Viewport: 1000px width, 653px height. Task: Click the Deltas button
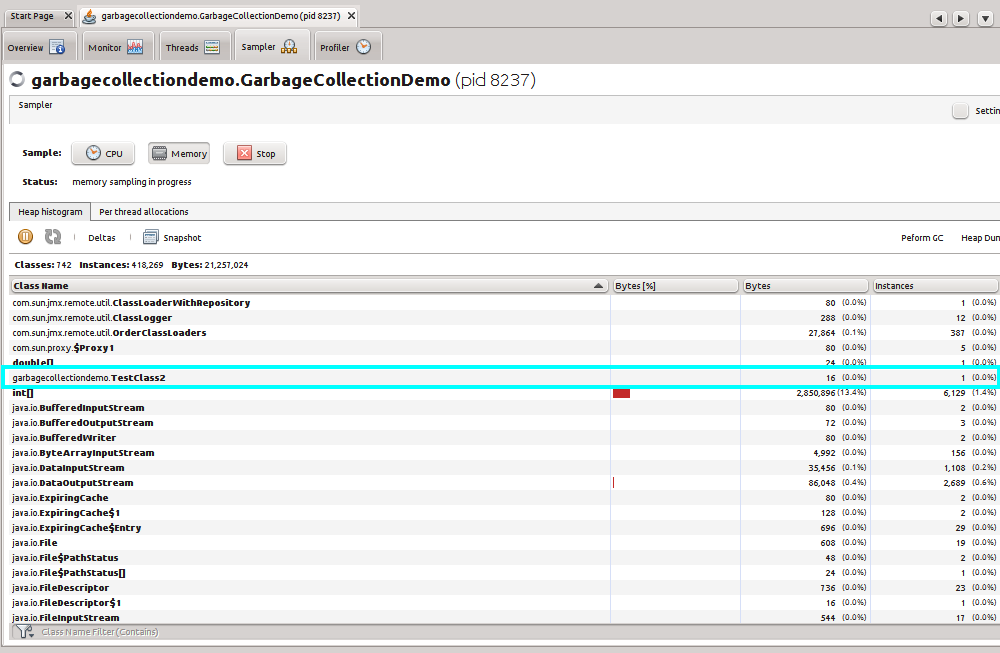pos(101,238)
